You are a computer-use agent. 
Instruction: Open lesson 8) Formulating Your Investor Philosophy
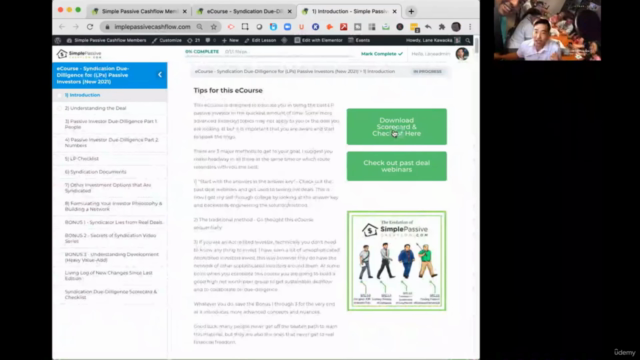pos(113,206)
